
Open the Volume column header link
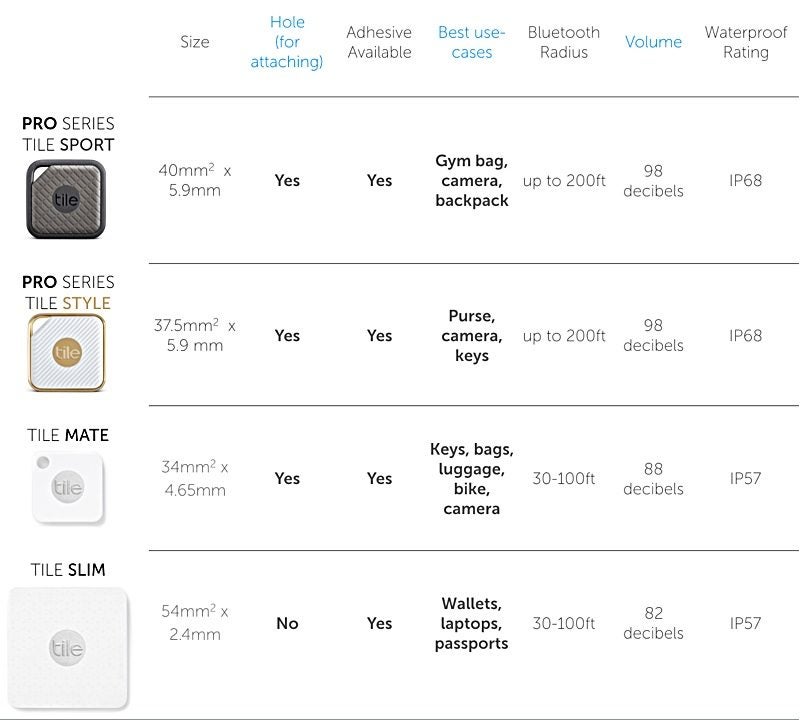click(x=653, y=42)
